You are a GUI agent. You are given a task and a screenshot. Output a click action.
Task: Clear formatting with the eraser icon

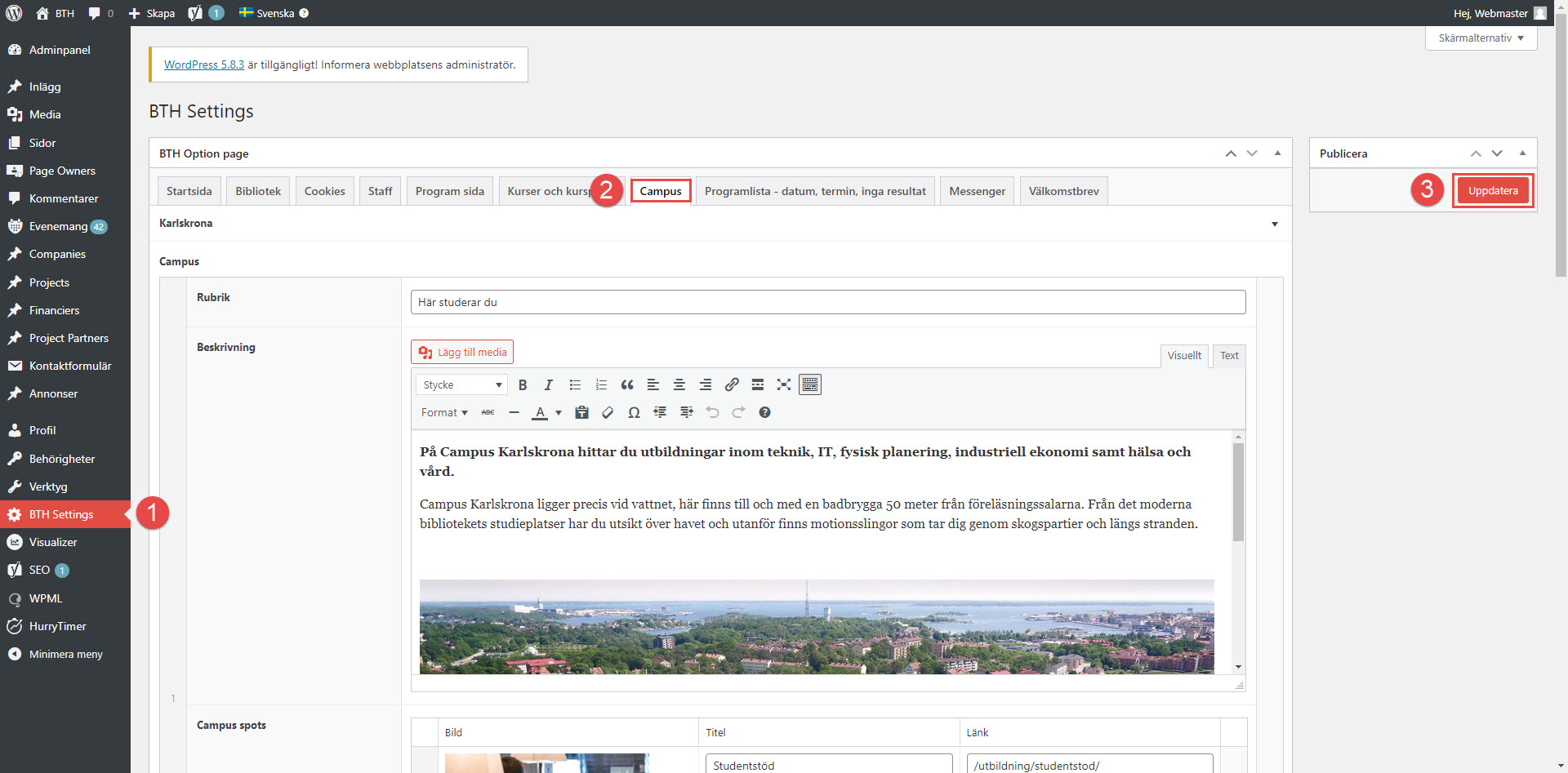coord(608,412)
